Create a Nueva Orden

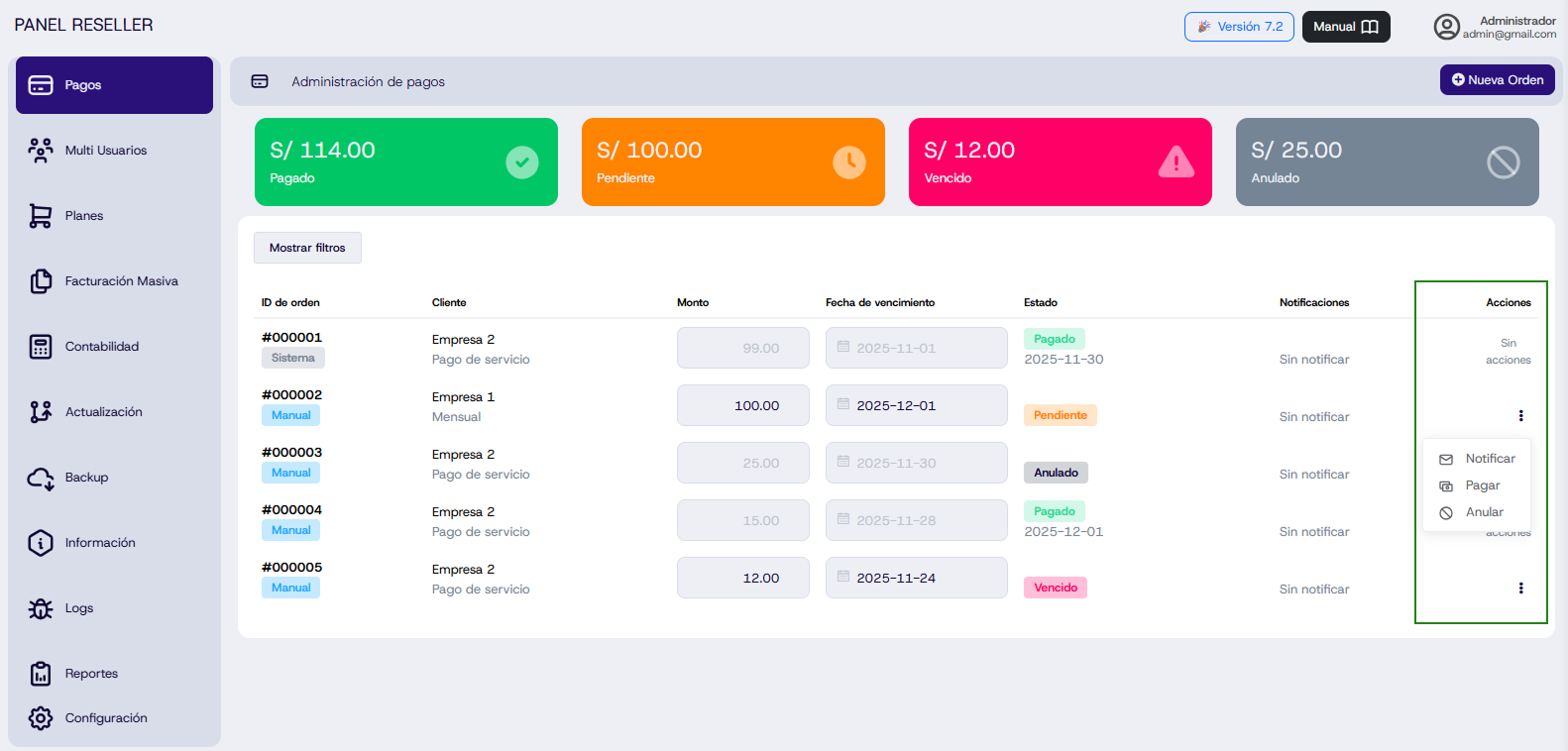pyautogui.click(x=1497, y=80)
